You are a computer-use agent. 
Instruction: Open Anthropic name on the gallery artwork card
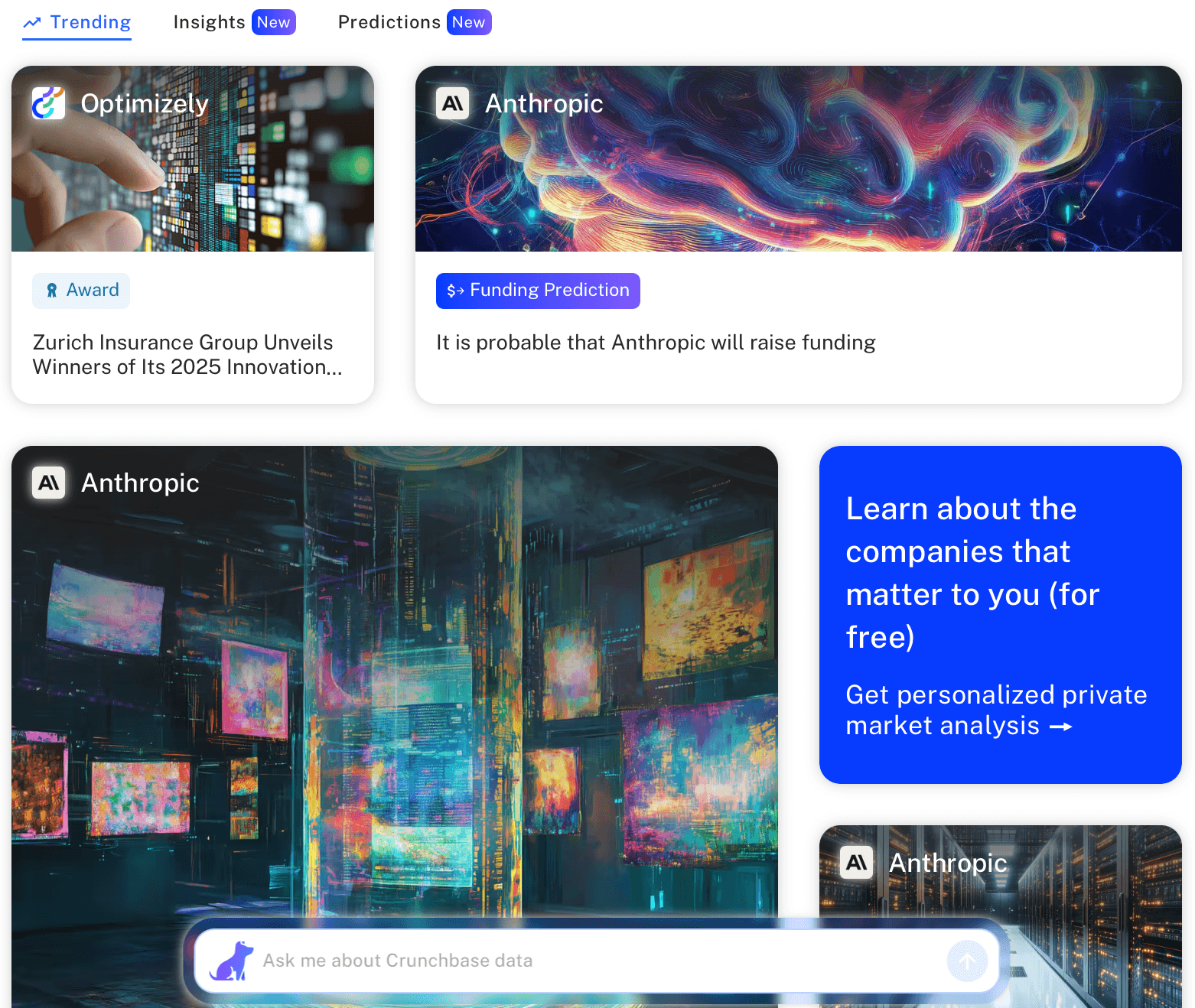[140, 483]
